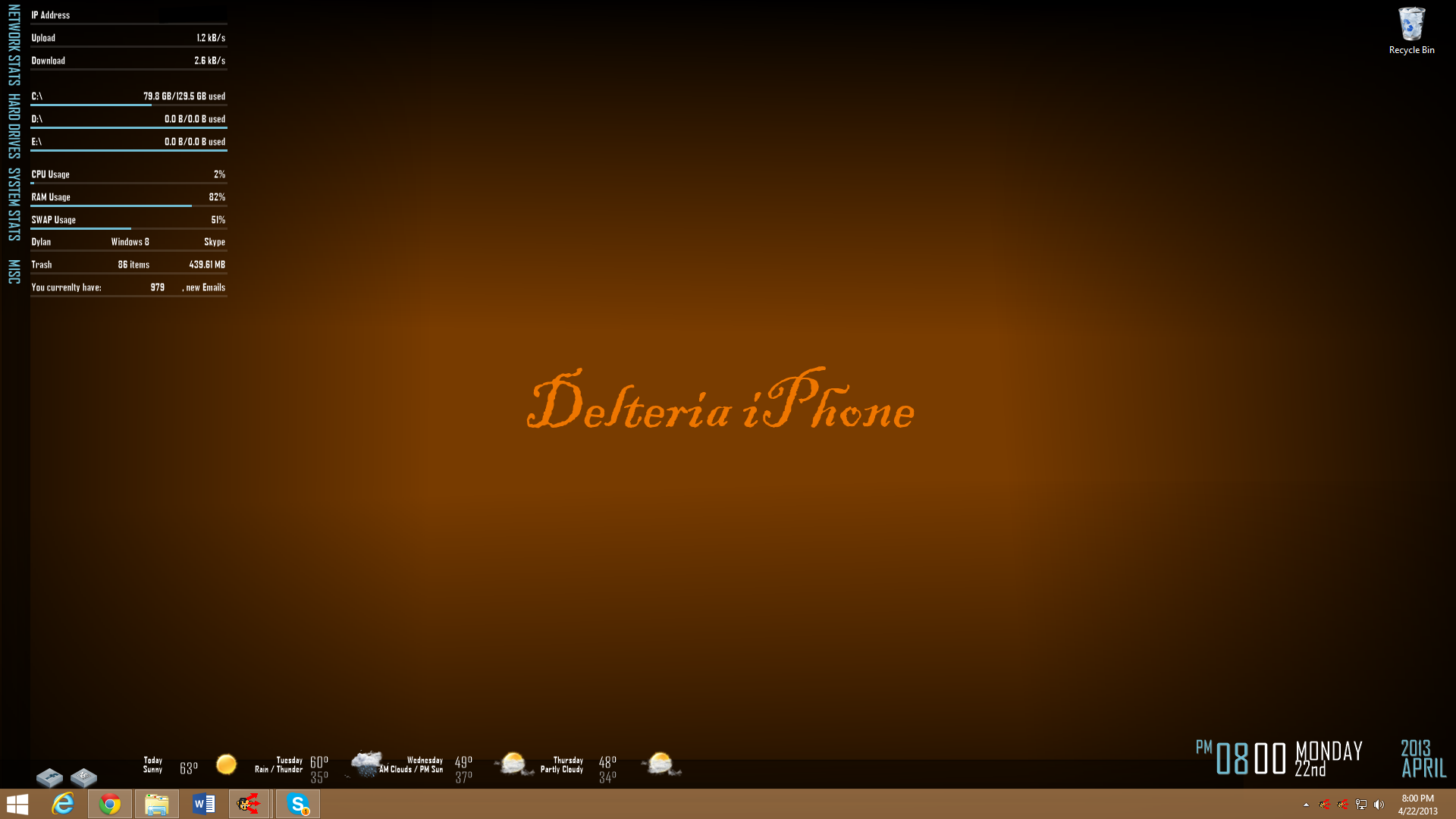Click the Tuesday Rain / Thunder forecast
Image resolution: width=1456 pixels, height=819 pixels.
click(279, 764)
